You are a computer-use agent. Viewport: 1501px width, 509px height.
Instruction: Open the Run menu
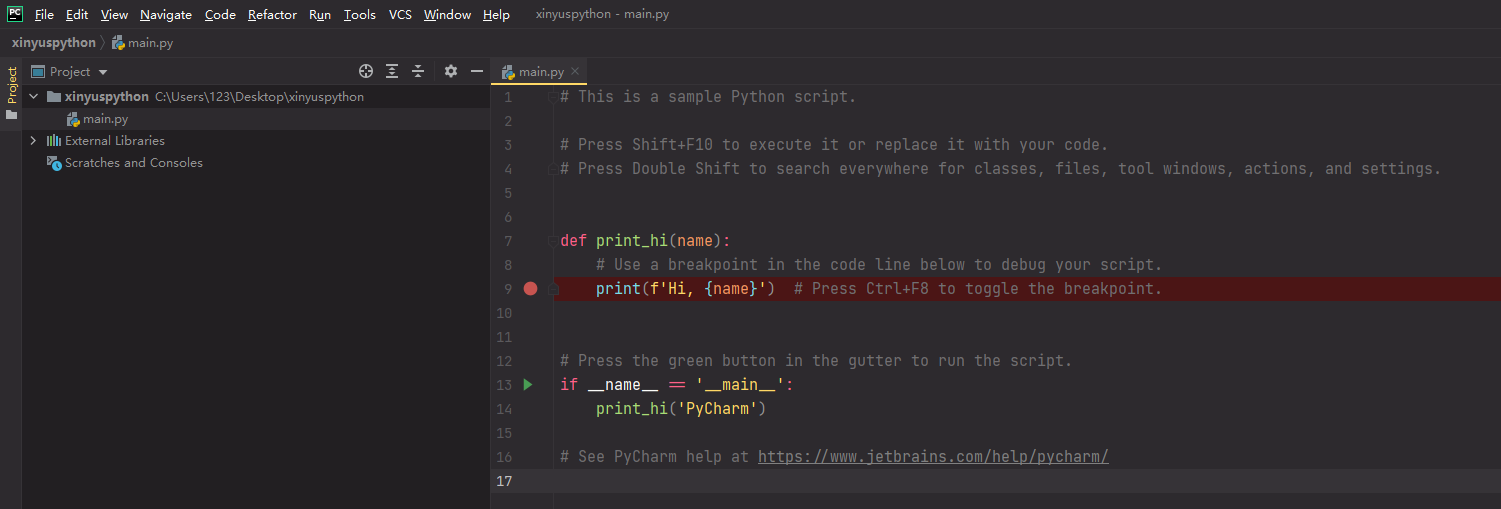click(320, 15)
